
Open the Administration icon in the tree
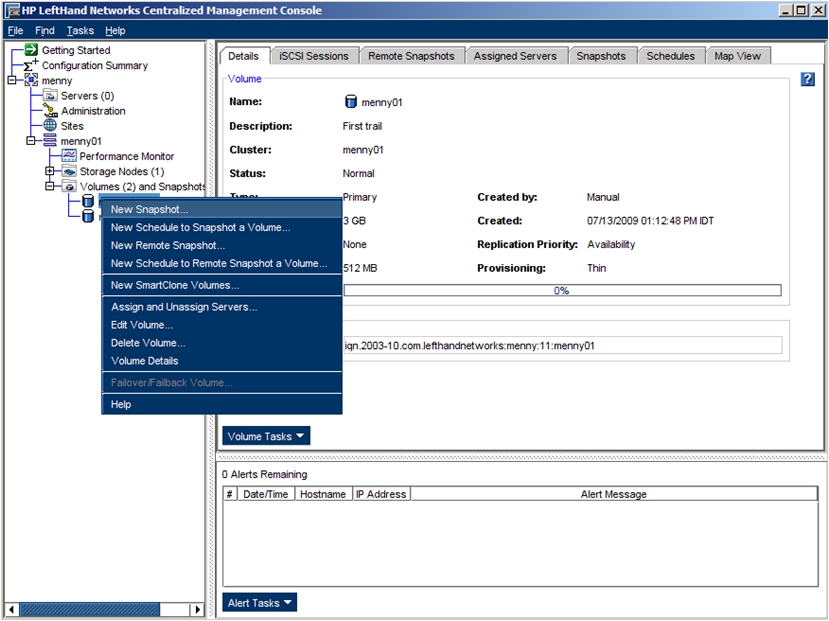point(50,110)
